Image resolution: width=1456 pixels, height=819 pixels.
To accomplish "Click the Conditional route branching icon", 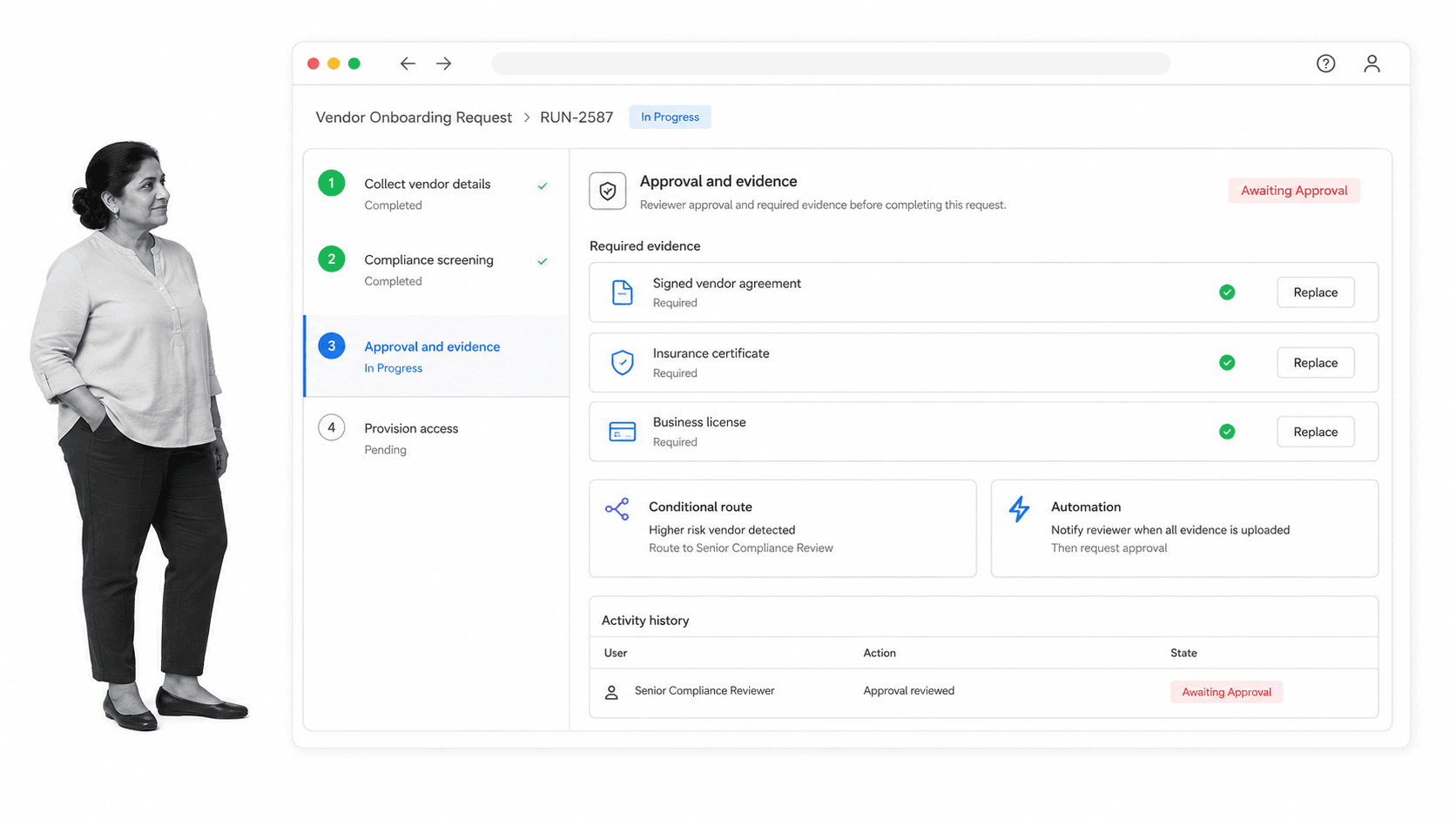I will tap(617, 509).
